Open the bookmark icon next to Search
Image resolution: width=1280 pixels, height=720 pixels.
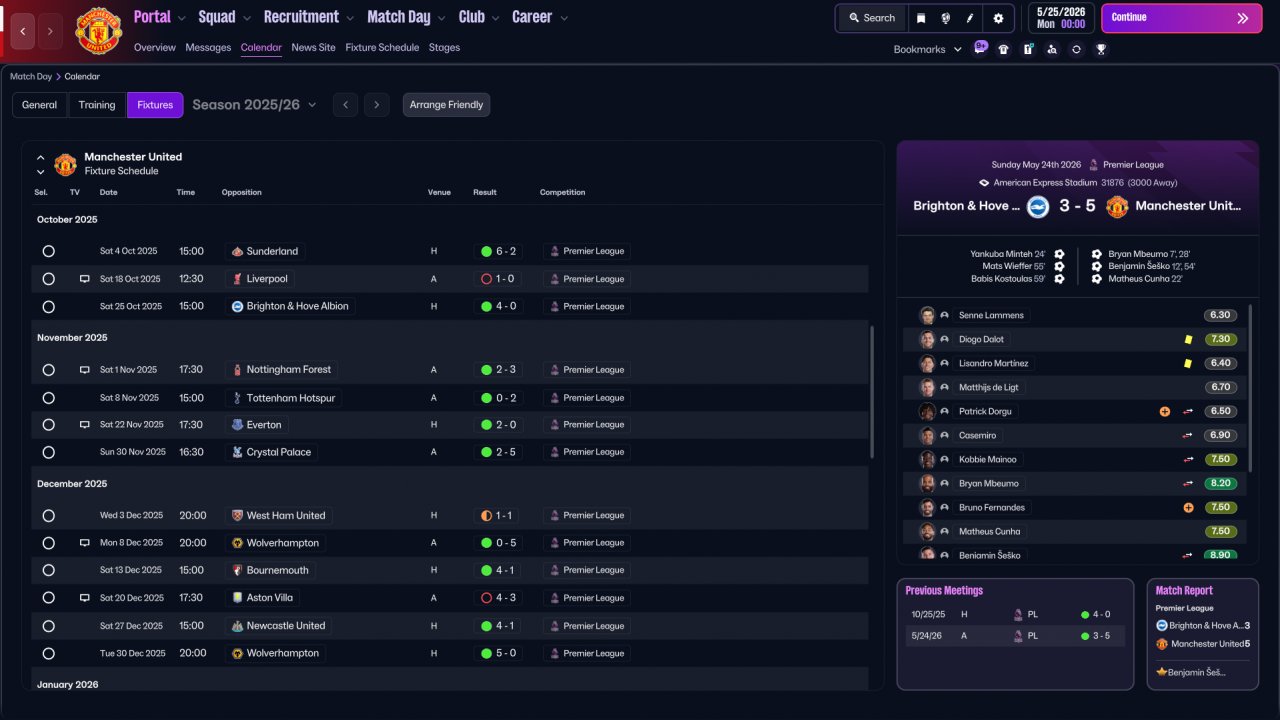click(x=921, y=18)
